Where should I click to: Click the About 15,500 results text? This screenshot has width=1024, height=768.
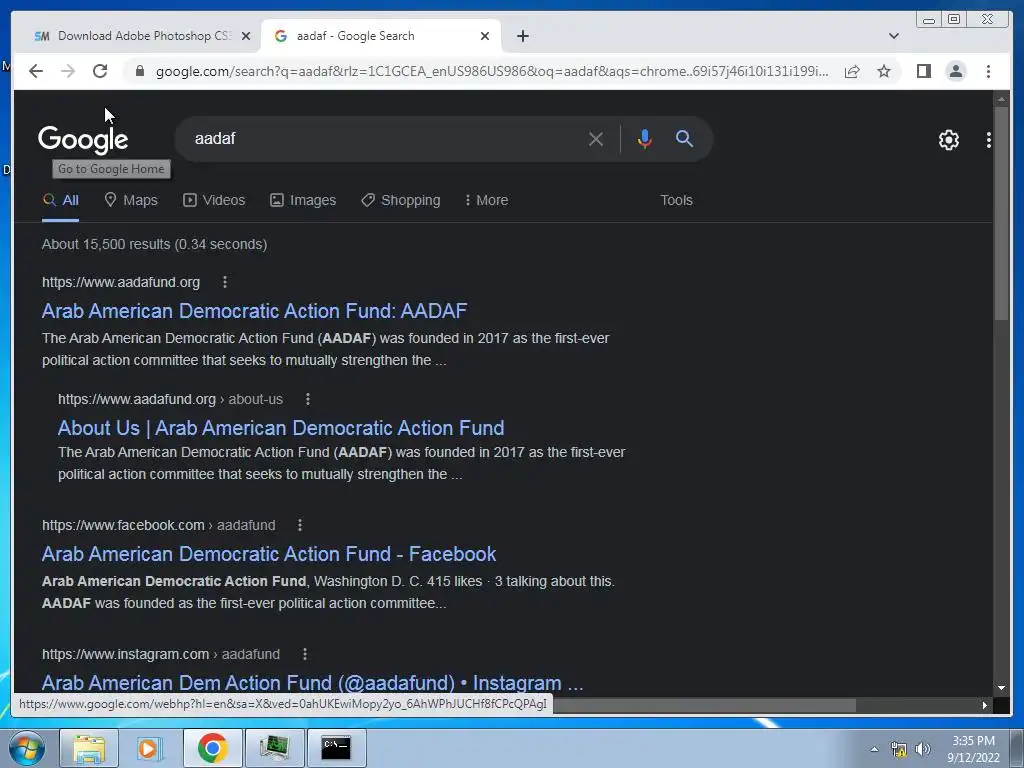pos(154,244)
